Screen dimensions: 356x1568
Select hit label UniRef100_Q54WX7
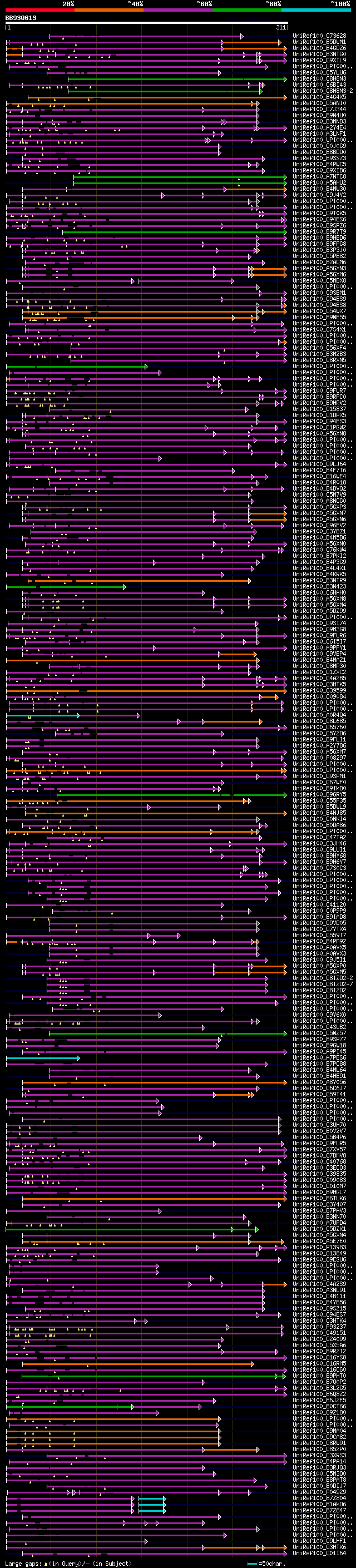(x=319, y=311)
